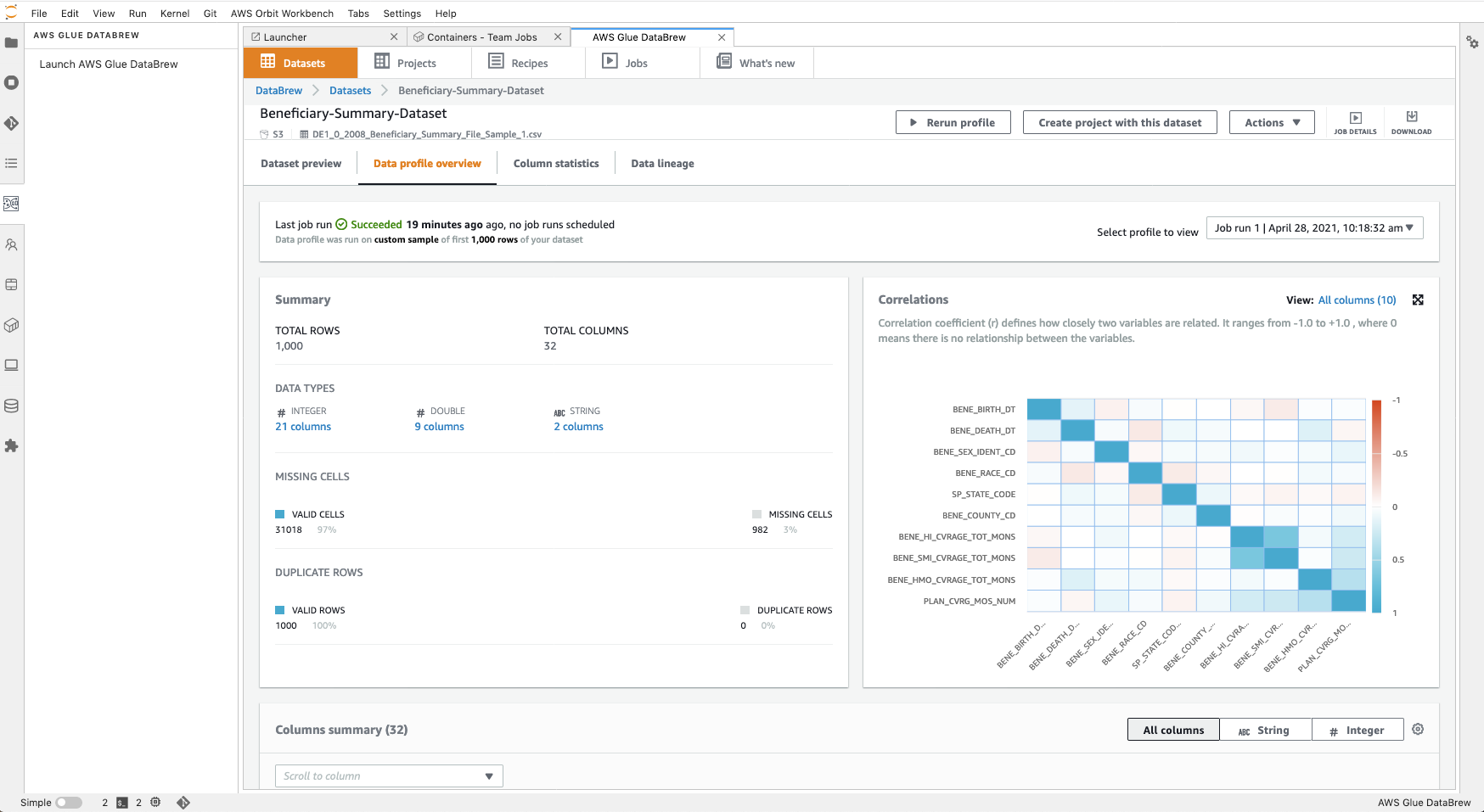Select the Data profile overview tab
The width and height of the screenshot is (1484, 812).
point(427,164)
